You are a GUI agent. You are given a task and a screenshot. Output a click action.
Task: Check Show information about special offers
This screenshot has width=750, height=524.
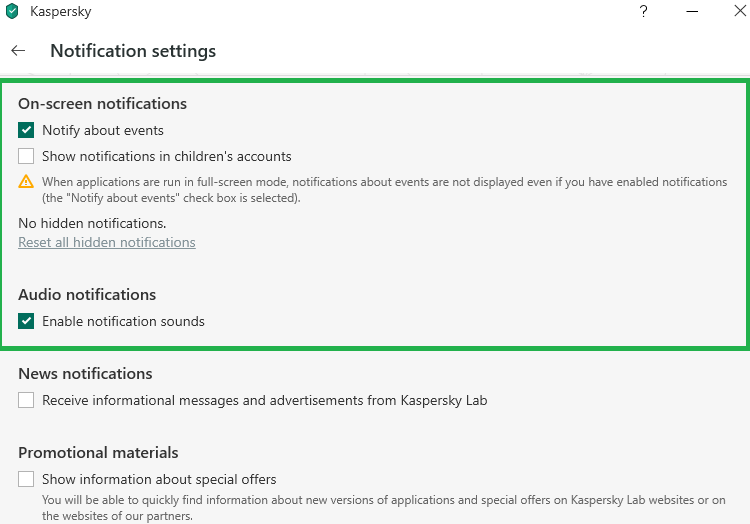tap(26, 479)
